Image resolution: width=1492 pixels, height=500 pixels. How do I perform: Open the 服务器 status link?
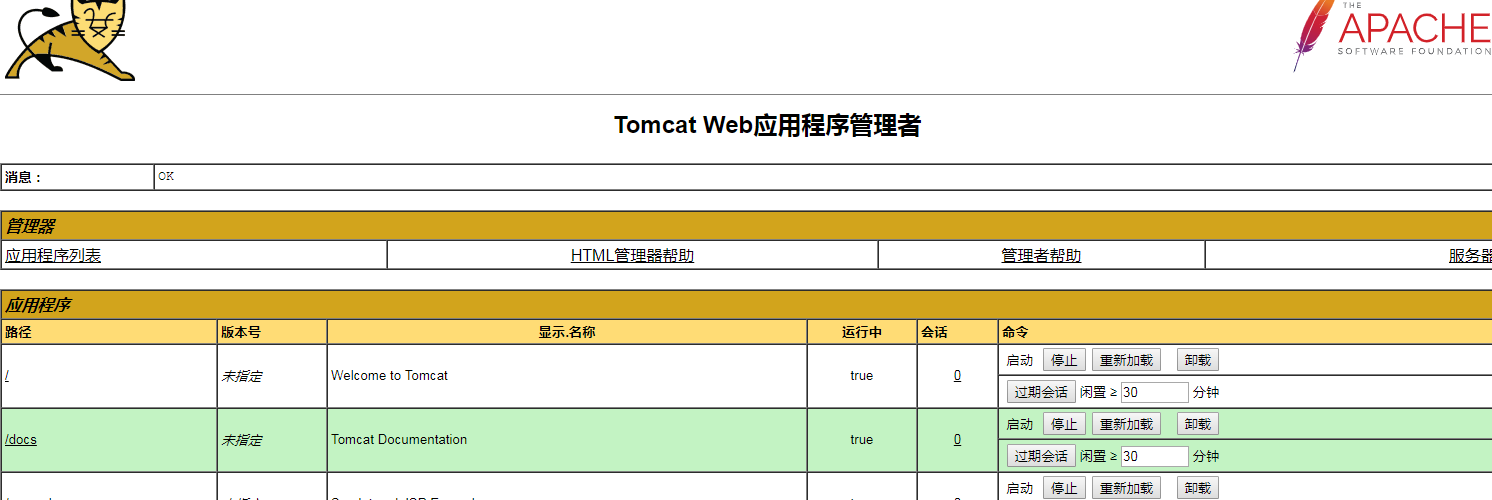1470,255
